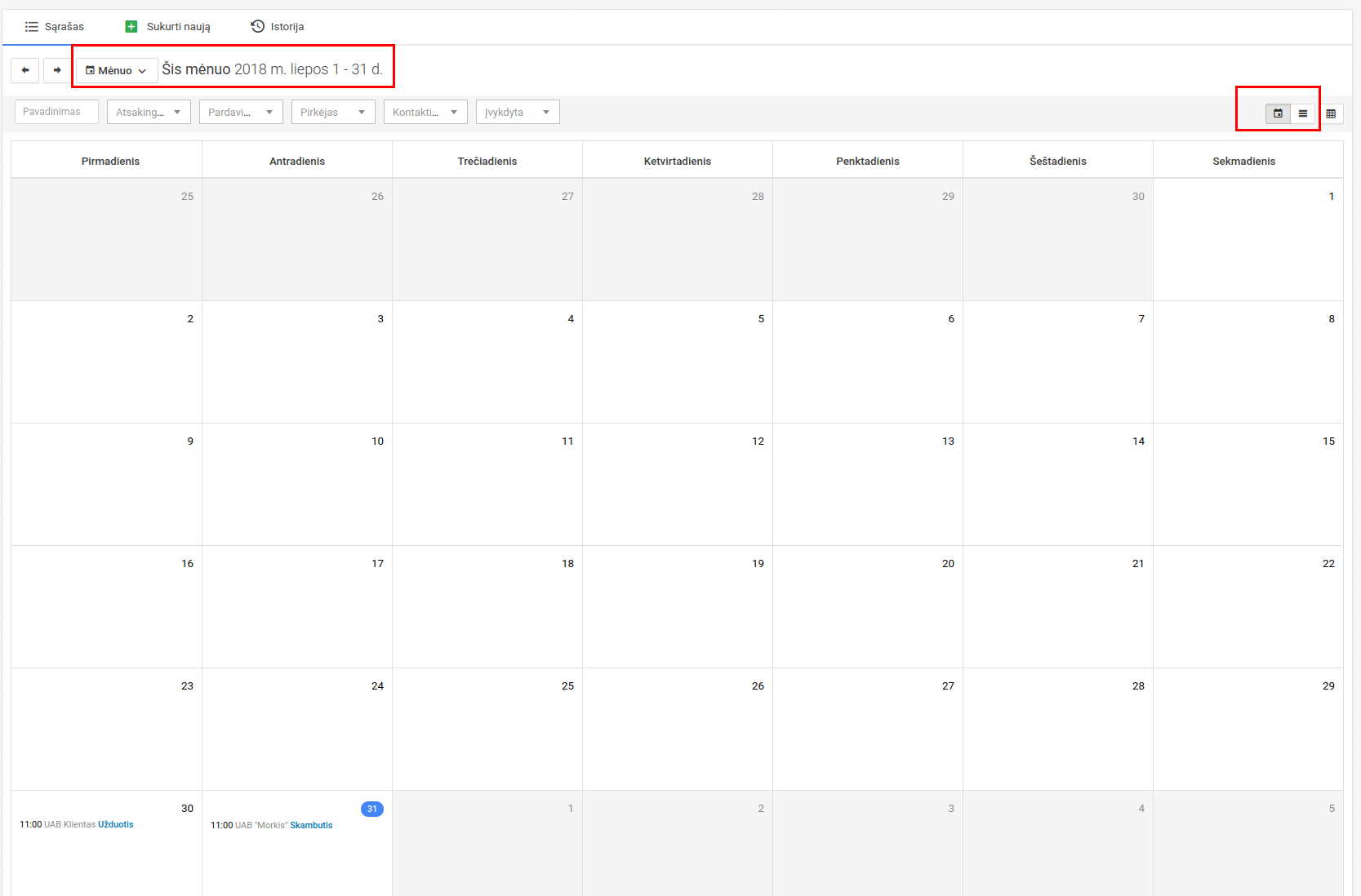Click the green Sukurti naują plus icon
The width and height of the screenshot is (1361, 896).
point(131,27)
